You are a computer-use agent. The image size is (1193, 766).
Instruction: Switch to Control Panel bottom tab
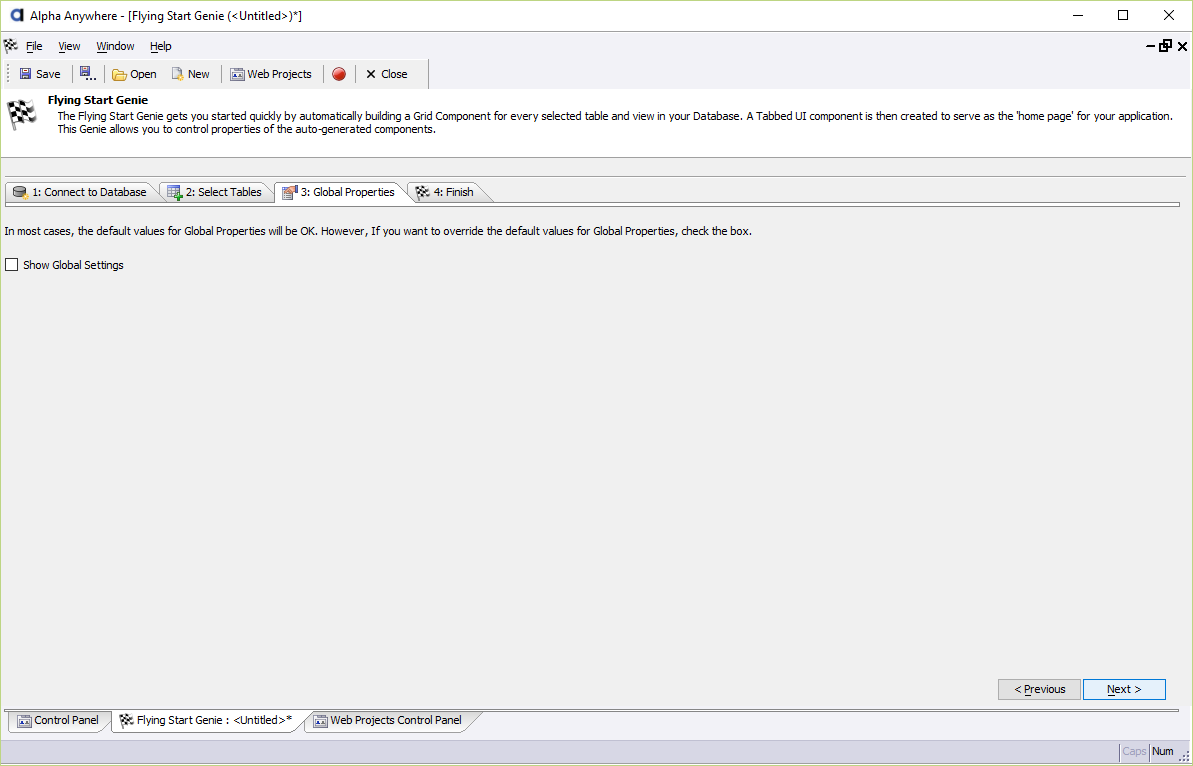point(59,720)
